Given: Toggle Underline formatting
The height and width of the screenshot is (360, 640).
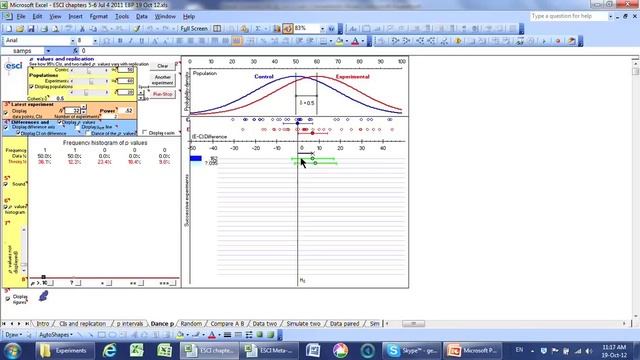Looking at the screenshot, I should (142, 41).
